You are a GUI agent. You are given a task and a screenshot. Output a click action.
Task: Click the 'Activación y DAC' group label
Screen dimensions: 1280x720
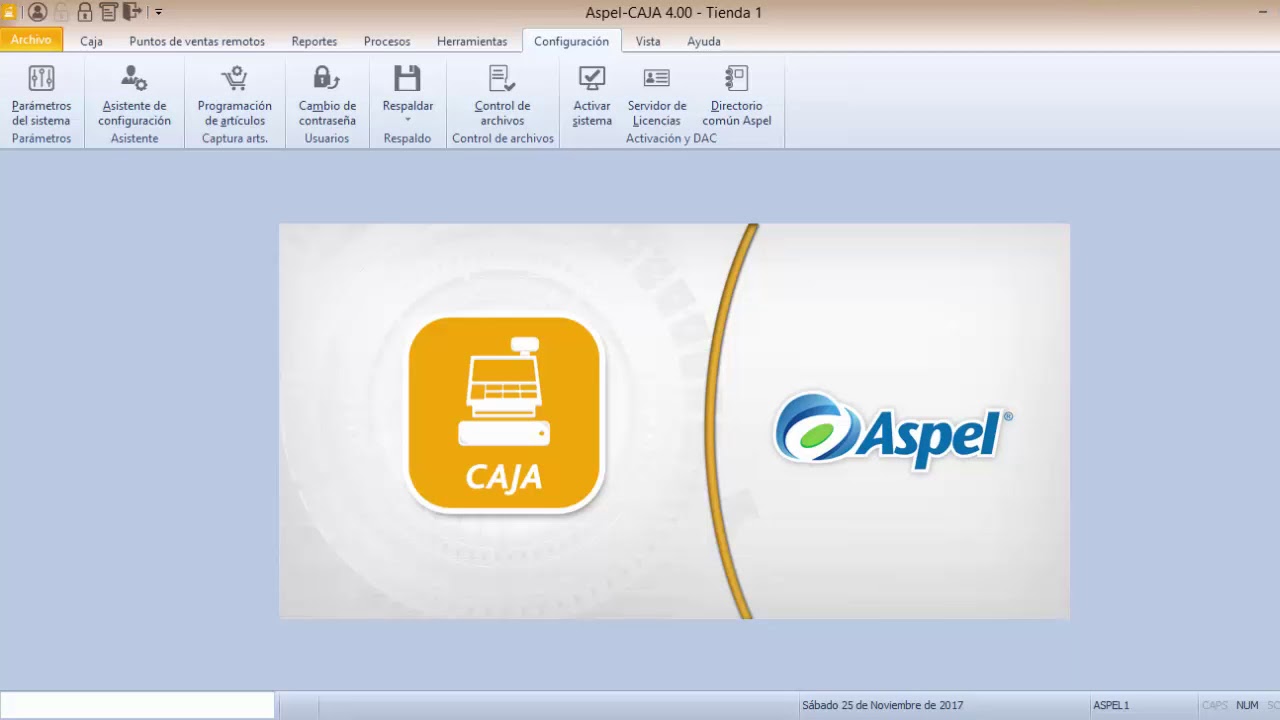point(671,138)
